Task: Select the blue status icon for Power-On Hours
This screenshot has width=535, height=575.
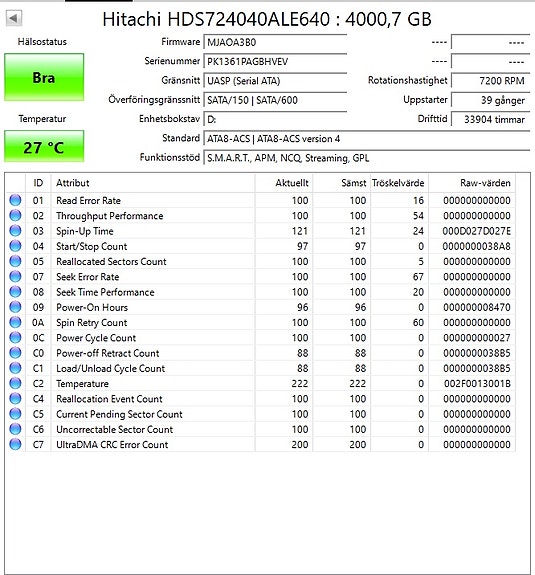Action: click(15, 307)
